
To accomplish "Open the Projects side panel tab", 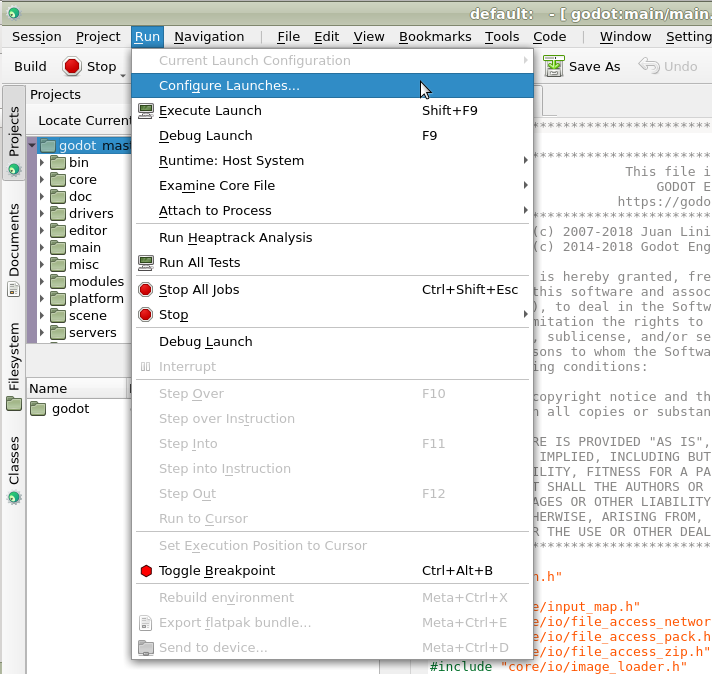I will click(x=13, y=136).
